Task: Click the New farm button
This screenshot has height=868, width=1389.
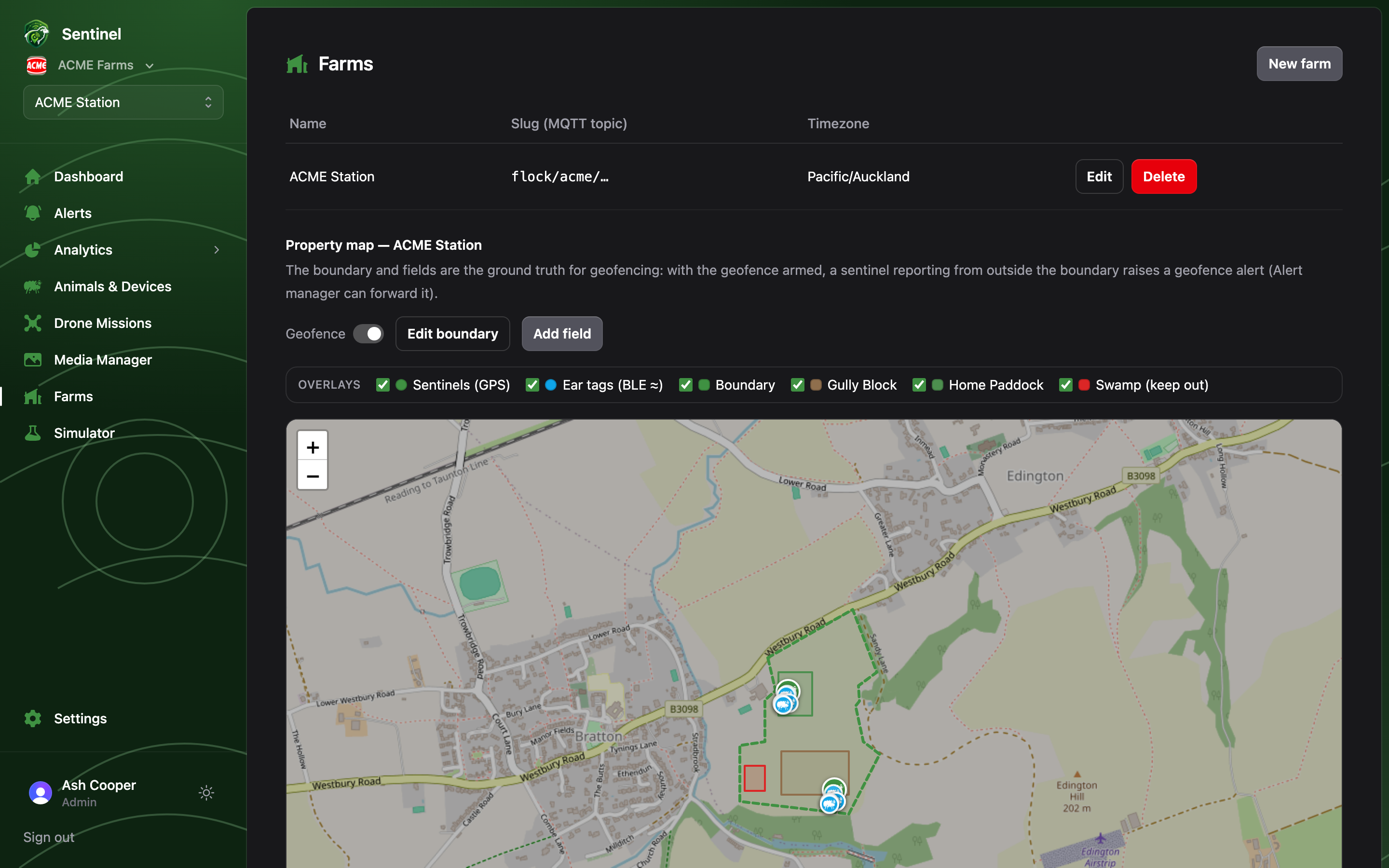Action: pyautogui.click(x=1299, y=64)
